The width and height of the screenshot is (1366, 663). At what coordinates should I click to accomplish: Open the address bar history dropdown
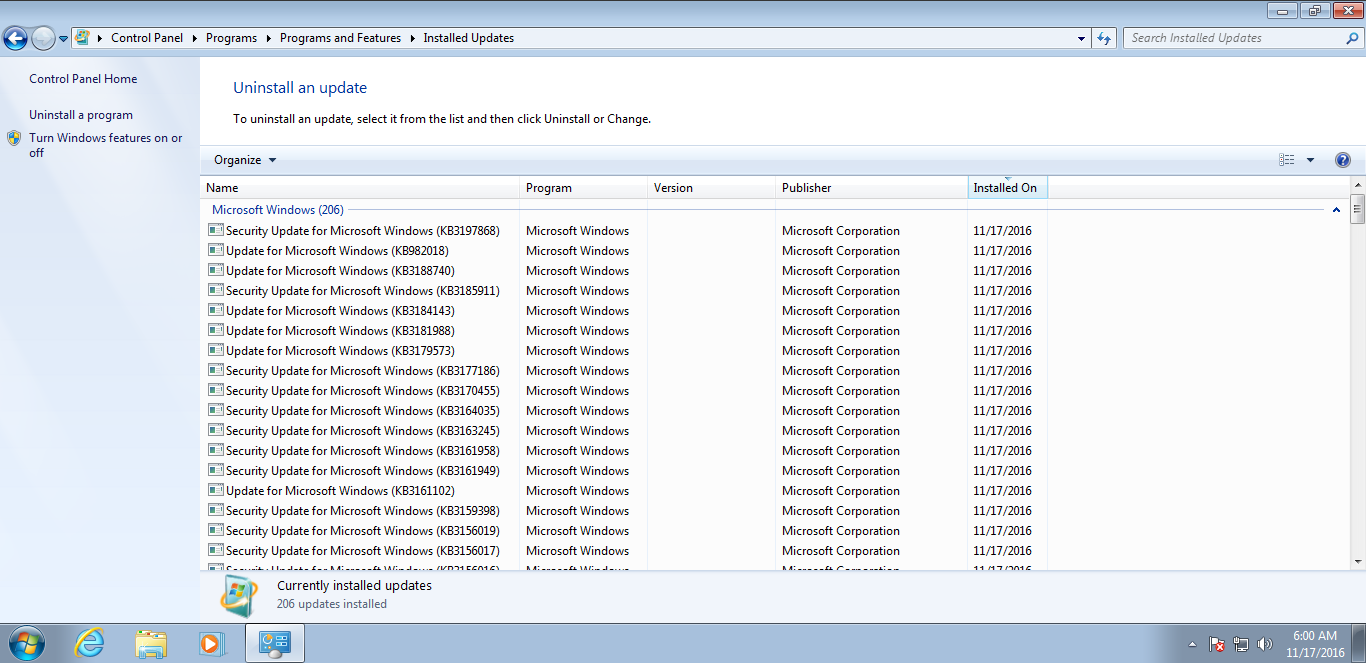pos(1082,38)
